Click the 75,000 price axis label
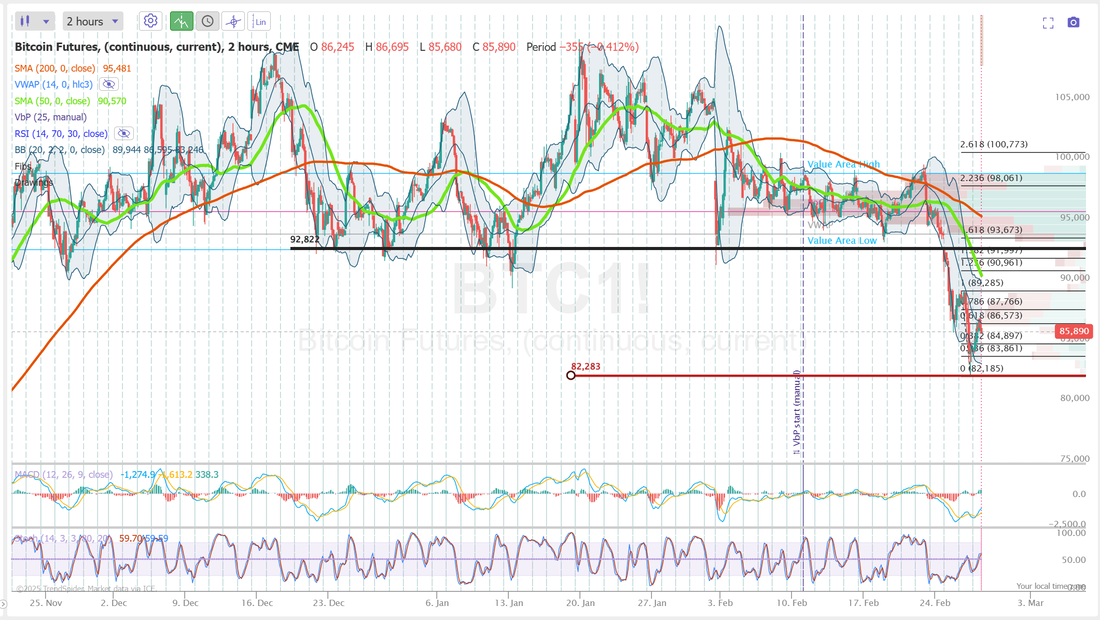 point(1075,459)
